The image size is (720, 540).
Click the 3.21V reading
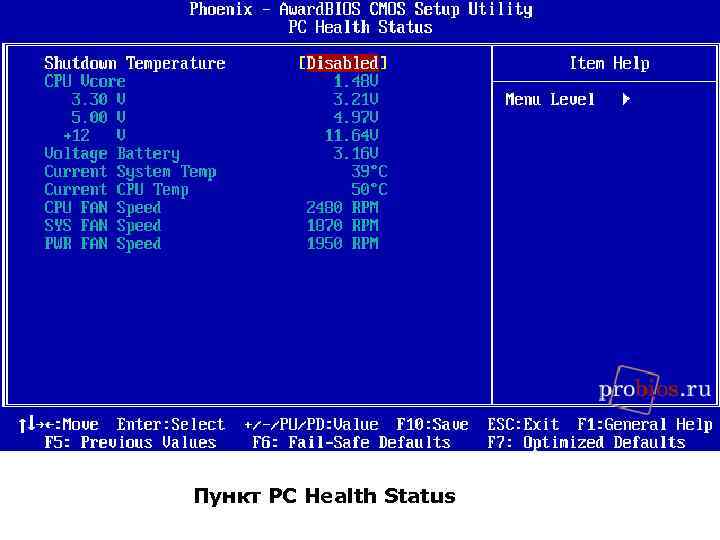(x=356, y=99)
